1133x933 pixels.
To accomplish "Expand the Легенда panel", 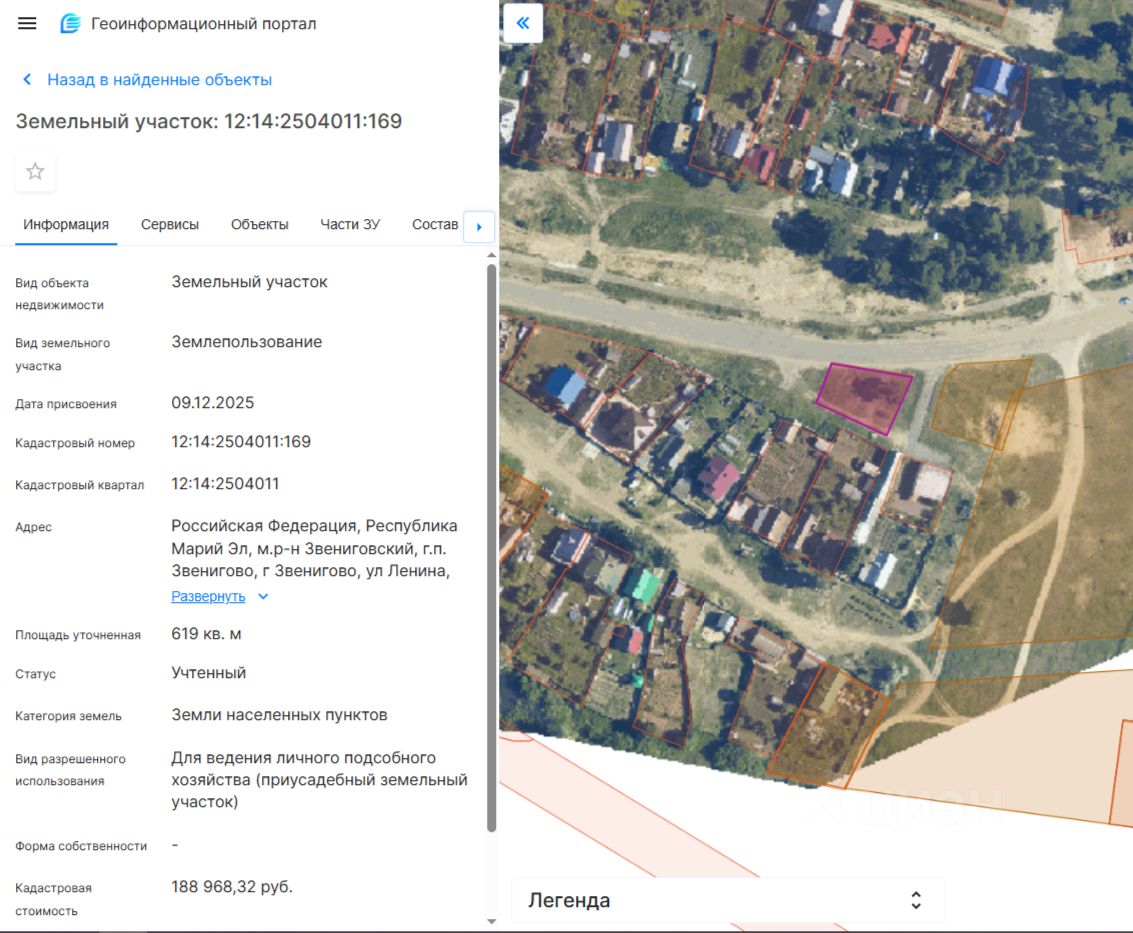I will coord(728,900).
